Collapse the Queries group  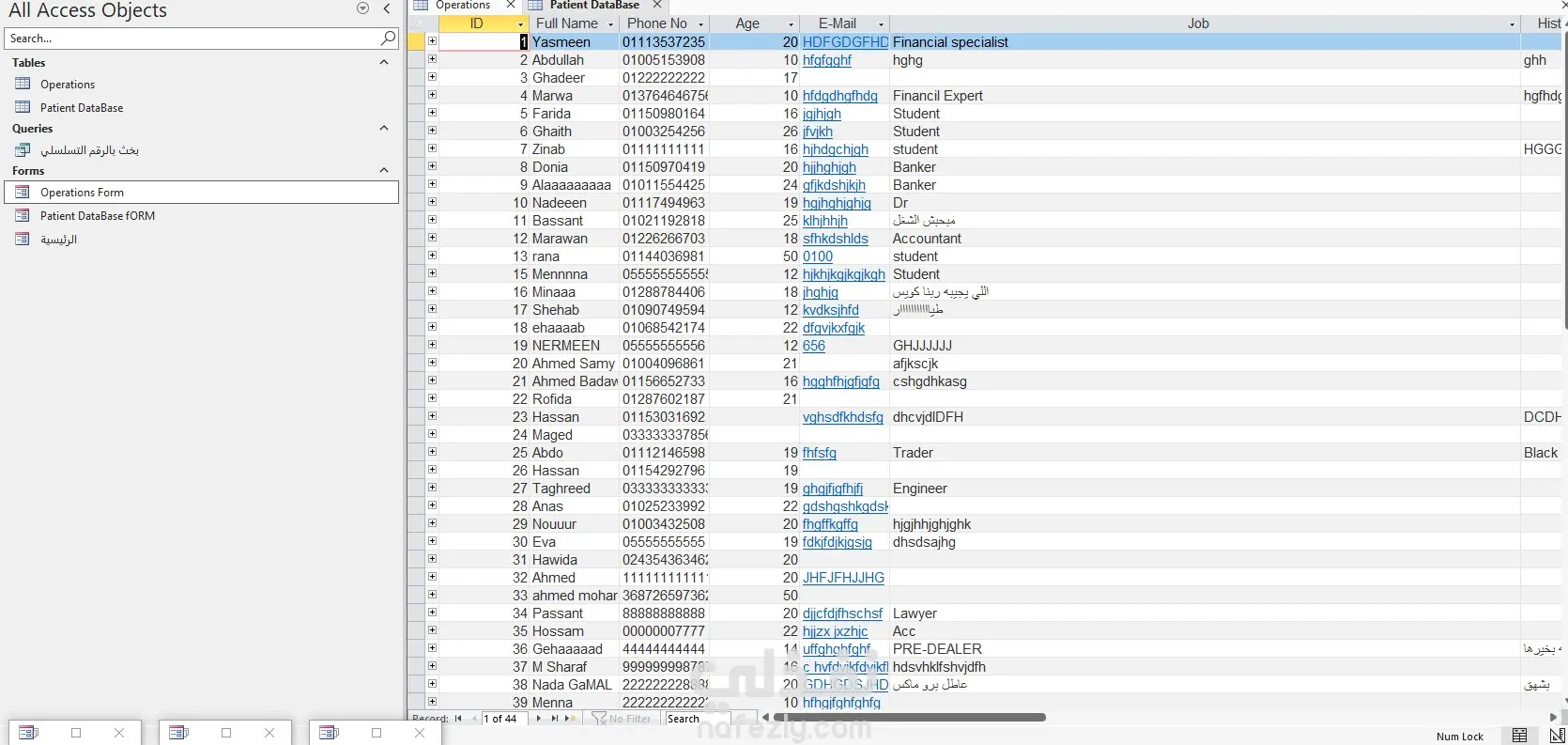[x=383, y=128]
